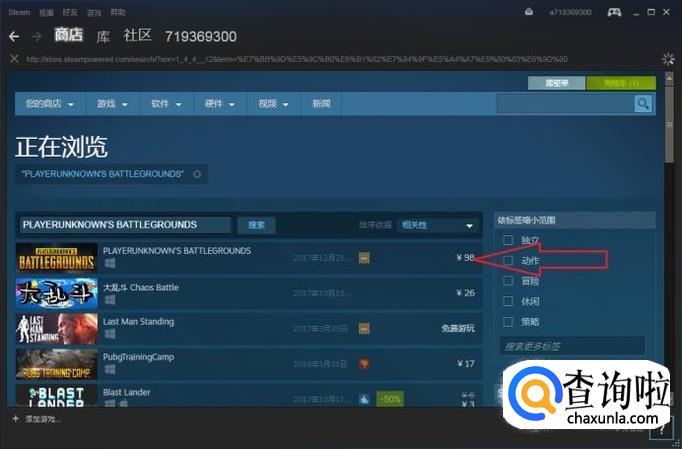Open Pubg Training Camp thumbnail

coord(57,364)
